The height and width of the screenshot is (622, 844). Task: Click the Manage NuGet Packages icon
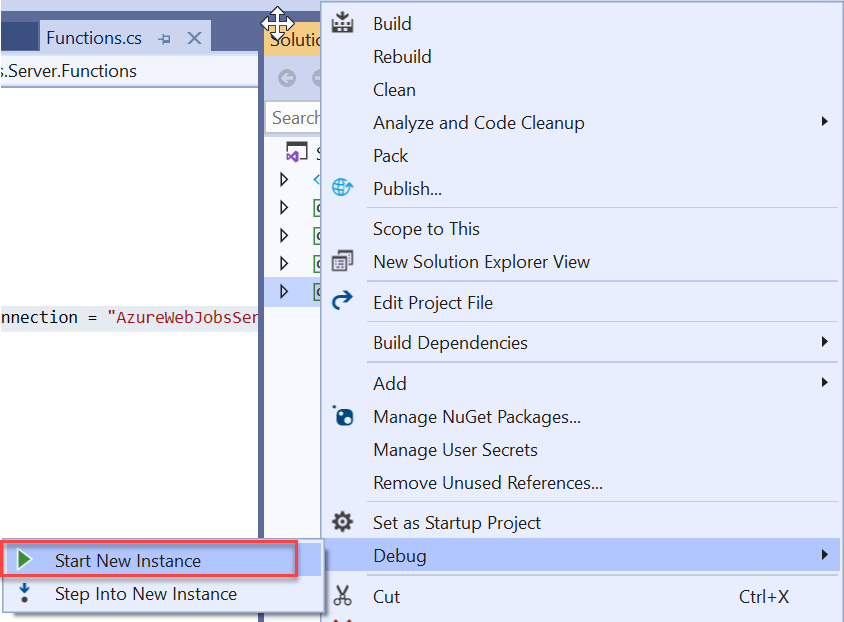pyautogui.click(x=343, y=416)
